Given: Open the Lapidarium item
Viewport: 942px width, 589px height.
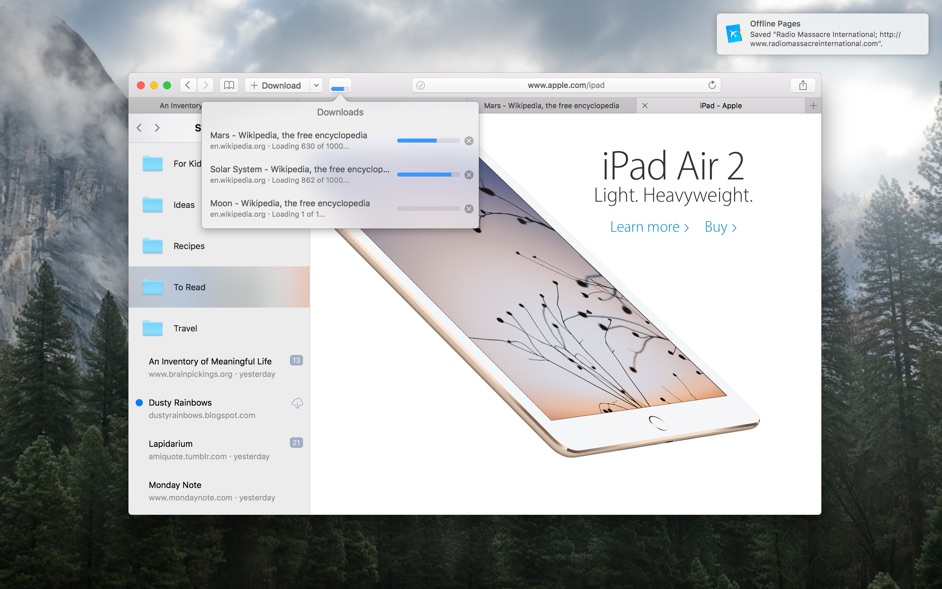Looking at the screenshot, I should pyautogui.click(x=219, y=450).
